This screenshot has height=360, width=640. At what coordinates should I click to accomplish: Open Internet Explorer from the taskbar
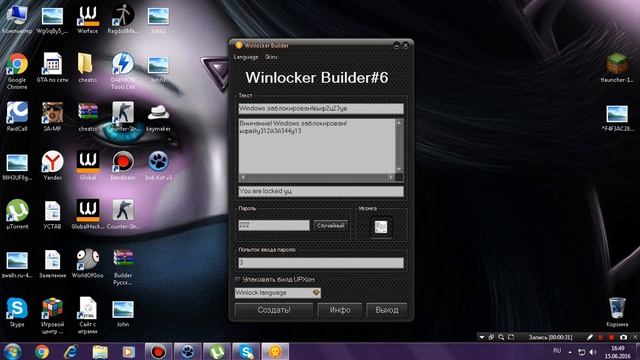[x=71, y=351]
